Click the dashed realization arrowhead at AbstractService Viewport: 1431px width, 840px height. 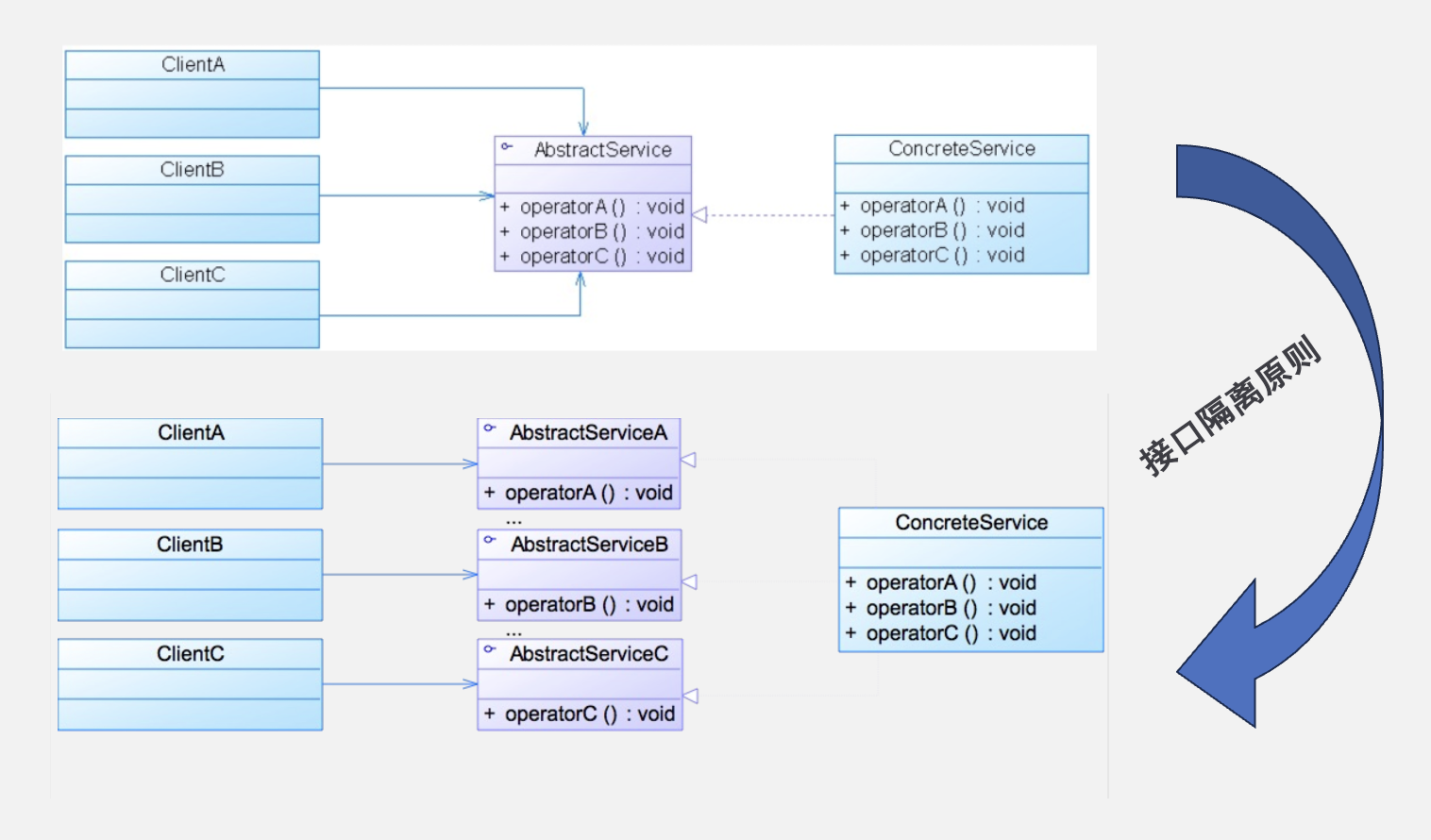(699, 215)
